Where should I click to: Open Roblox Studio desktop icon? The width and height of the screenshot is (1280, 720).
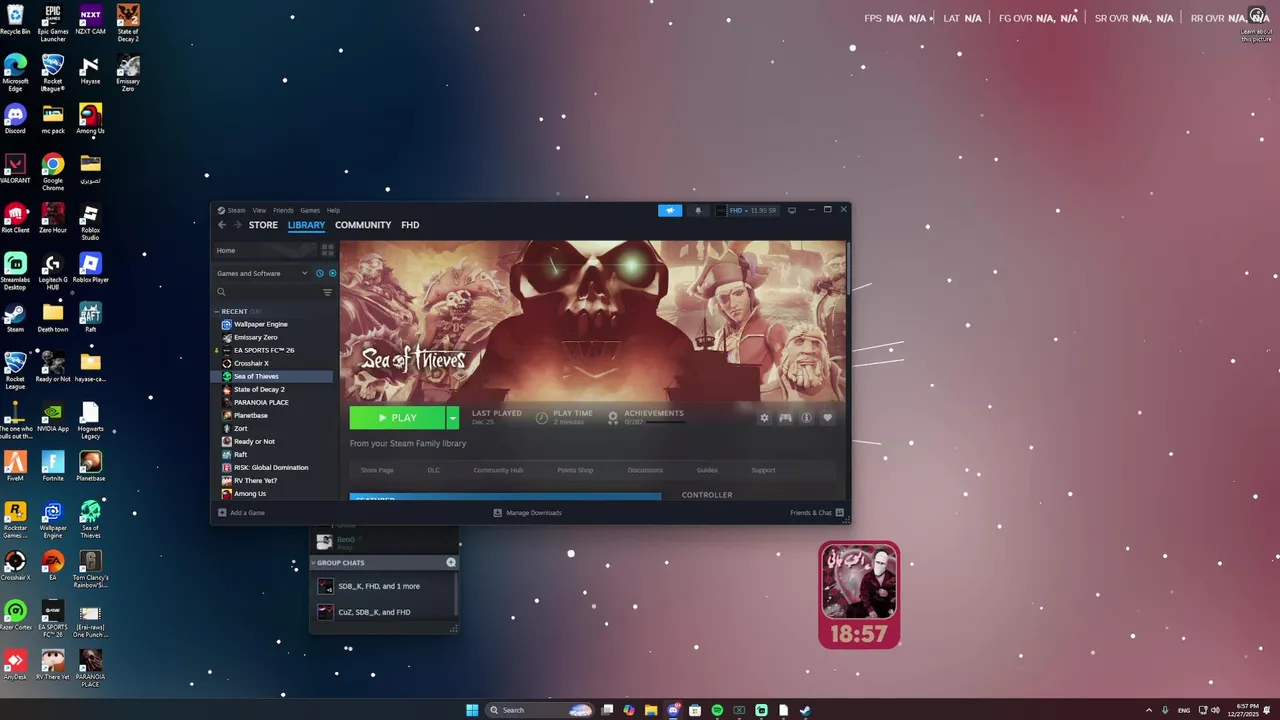pos(90,223)
